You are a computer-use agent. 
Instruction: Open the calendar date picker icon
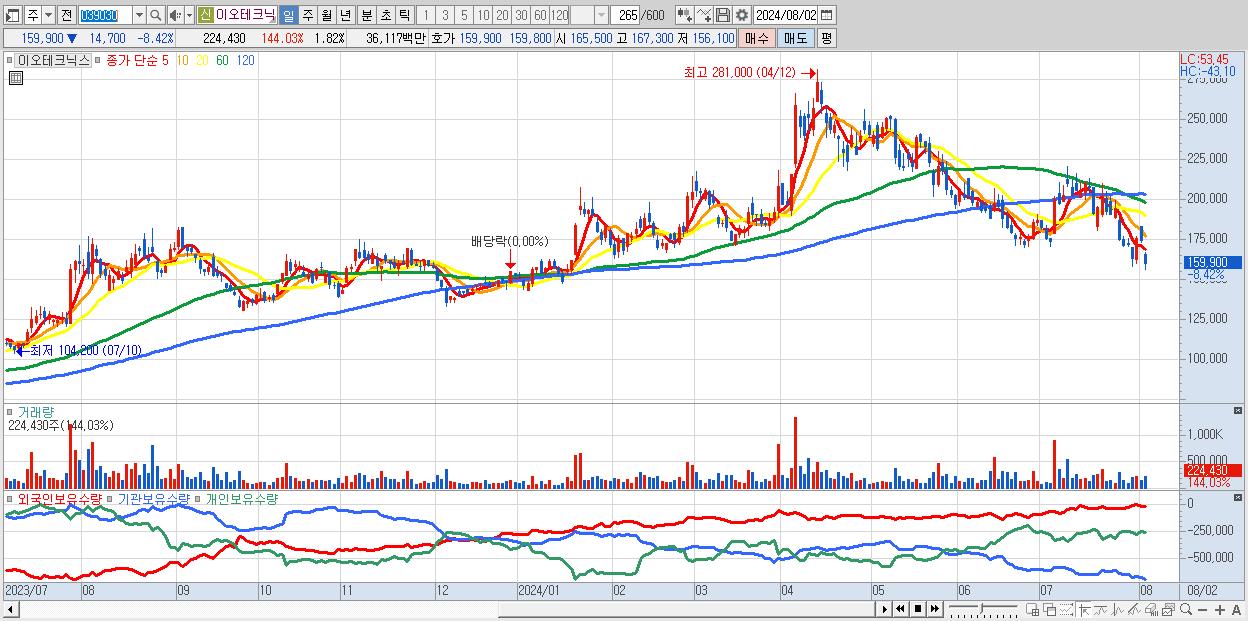pos(827,15)
